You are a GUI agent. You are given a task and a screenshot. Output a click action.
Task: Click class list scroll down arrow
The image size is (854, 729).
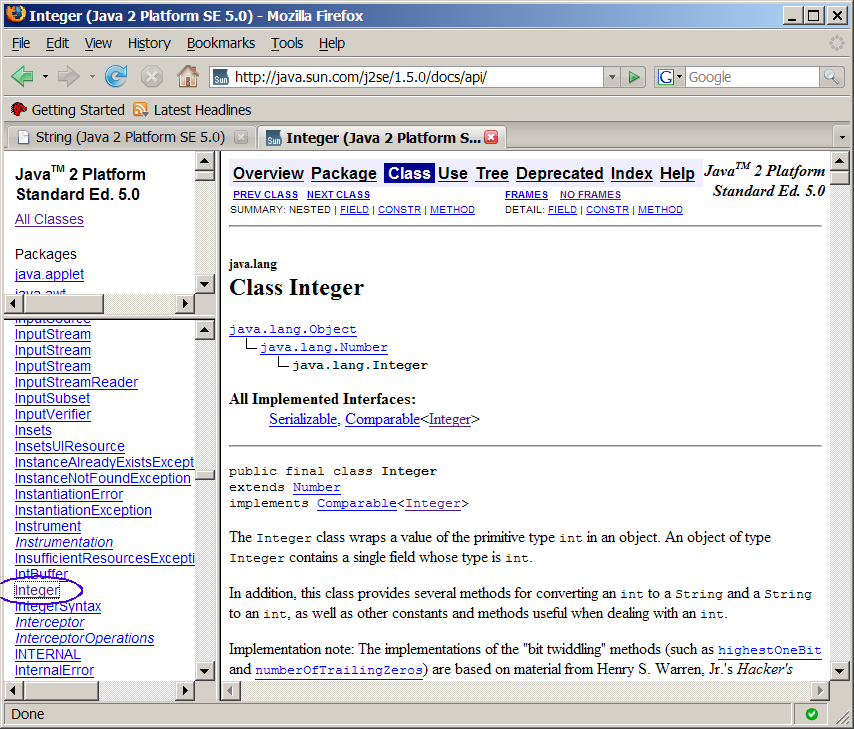click(205, 670)
